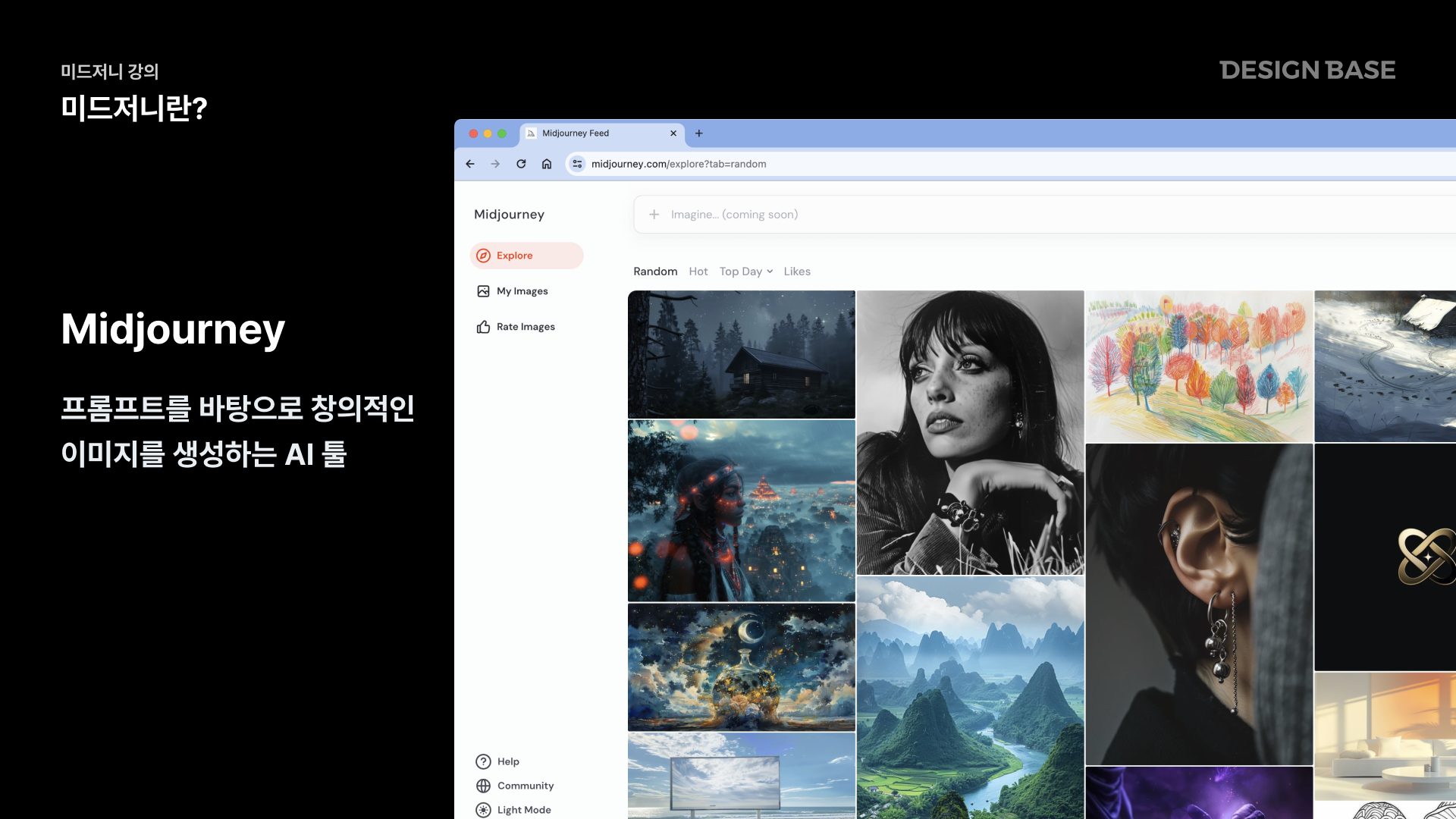Click the Explore compass icon
Screen dimensions: 1456x819
tap(483, 256)
